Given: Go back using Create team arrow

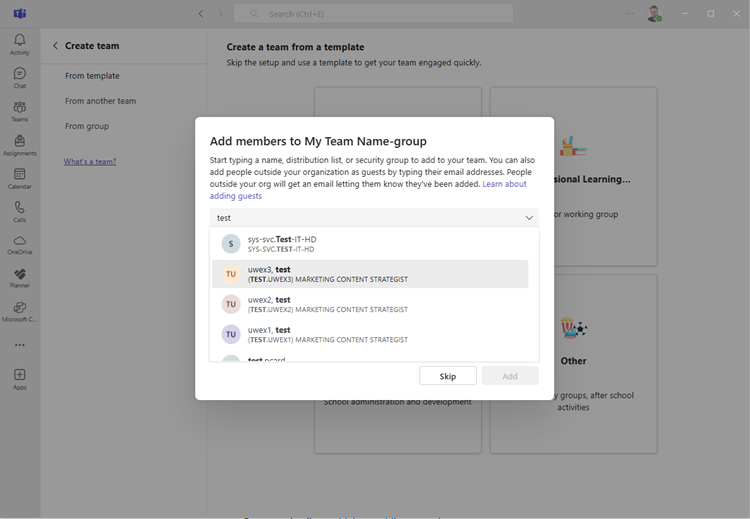Looking at the screenshot, I should click(55, 46).
